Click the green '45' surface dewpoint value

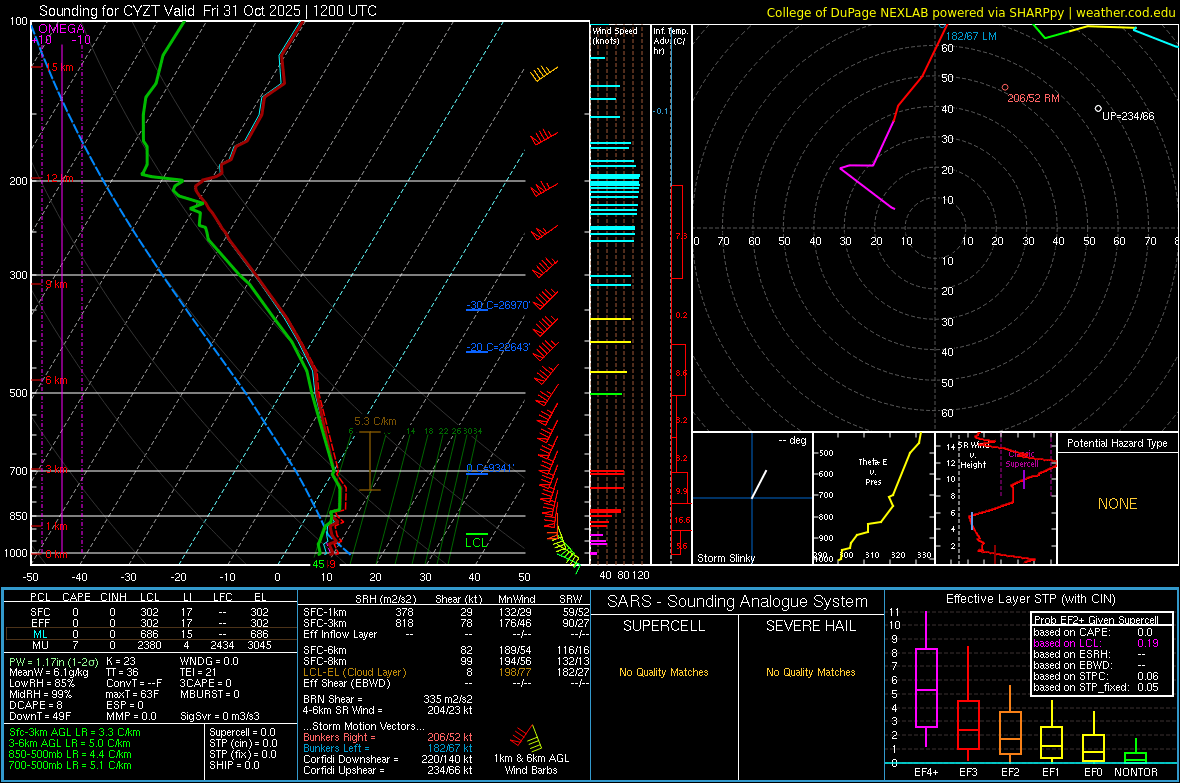tap(318, 565)
